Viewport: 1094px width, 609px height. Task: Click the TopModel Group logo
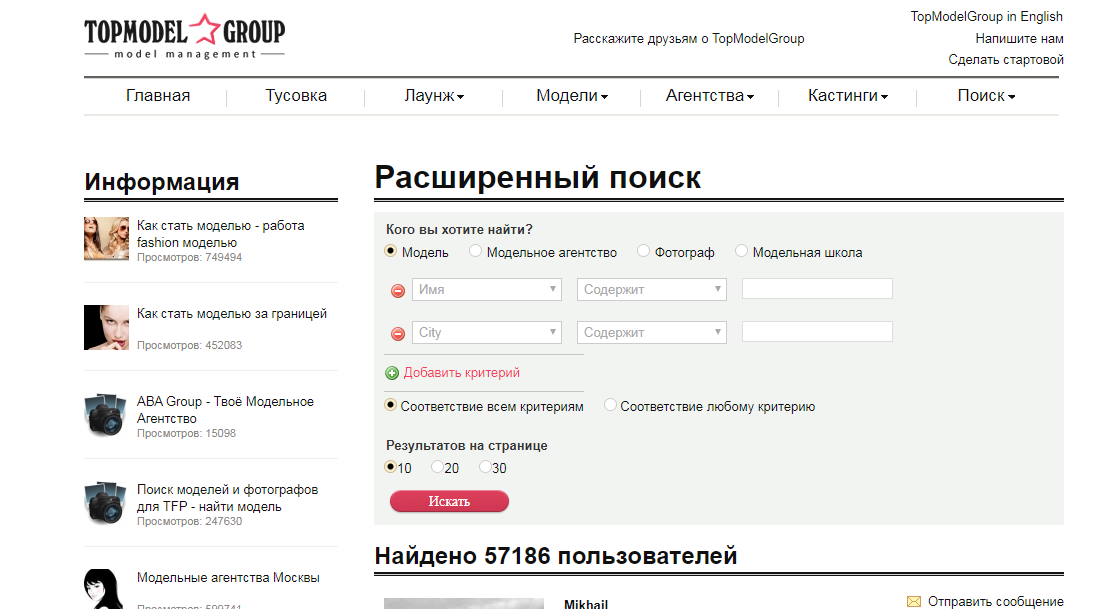coord(185,37)
